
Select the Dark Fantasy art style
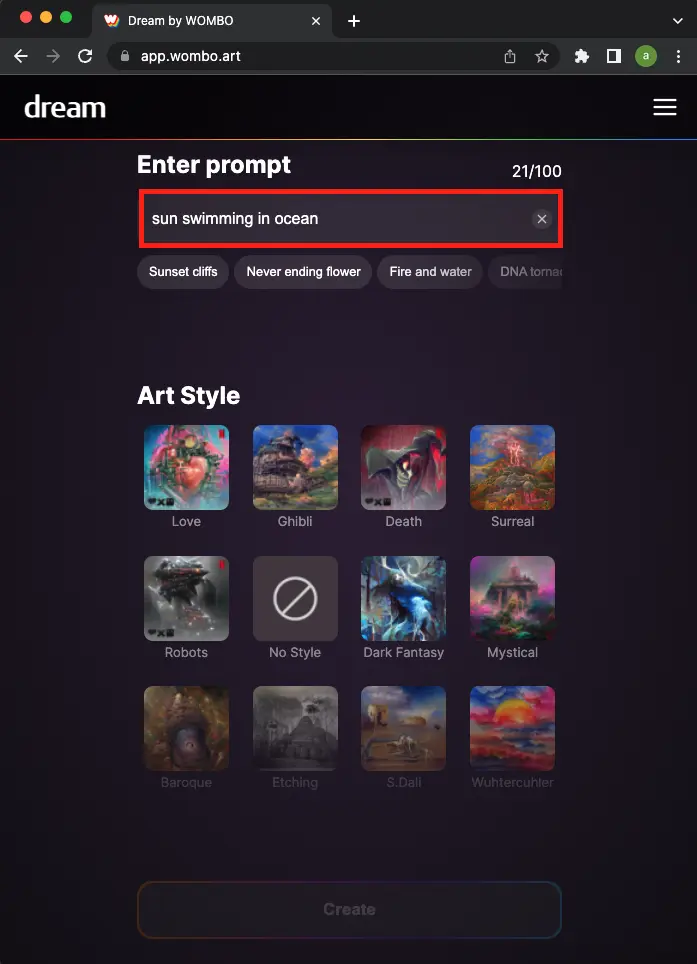[403, 607]
